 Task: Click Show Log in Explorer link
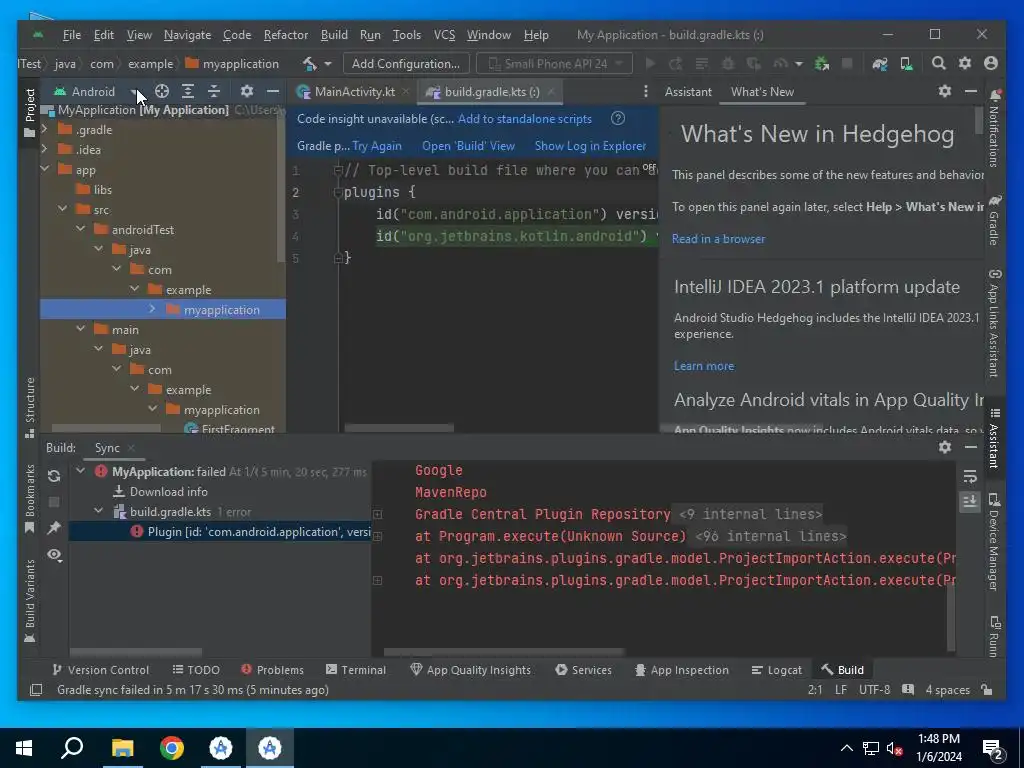[590, 146]
